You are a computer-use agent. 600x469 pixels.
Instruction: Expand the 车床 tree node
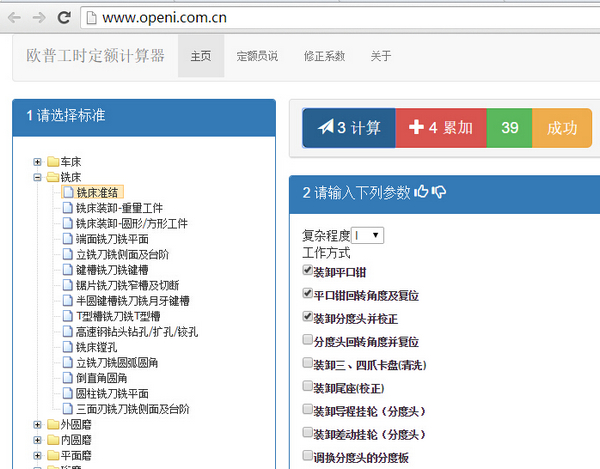click(37, 162)
